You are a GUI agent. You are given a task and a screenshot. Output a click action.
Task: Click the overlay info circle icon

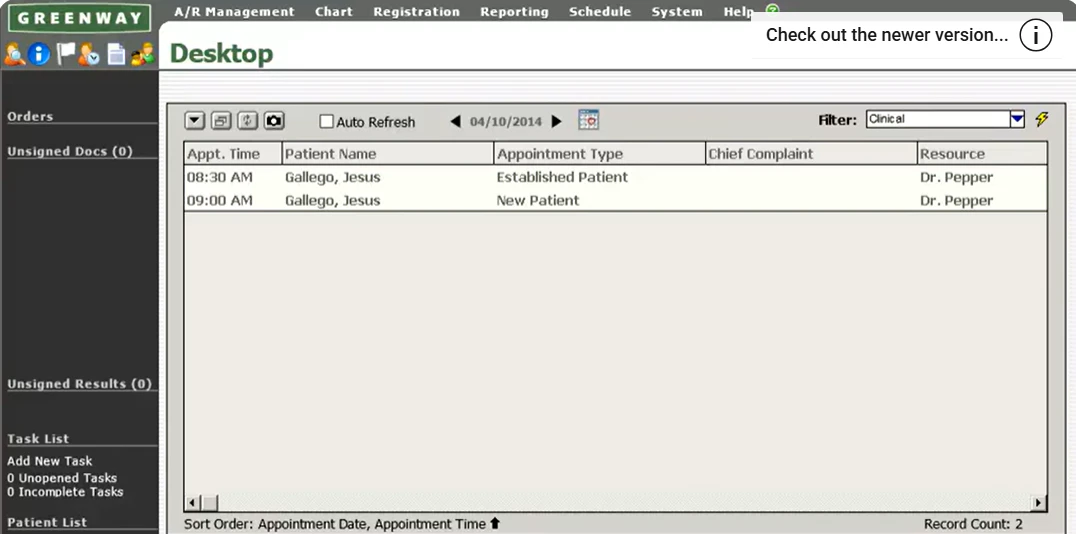[x=1036, y=35]
